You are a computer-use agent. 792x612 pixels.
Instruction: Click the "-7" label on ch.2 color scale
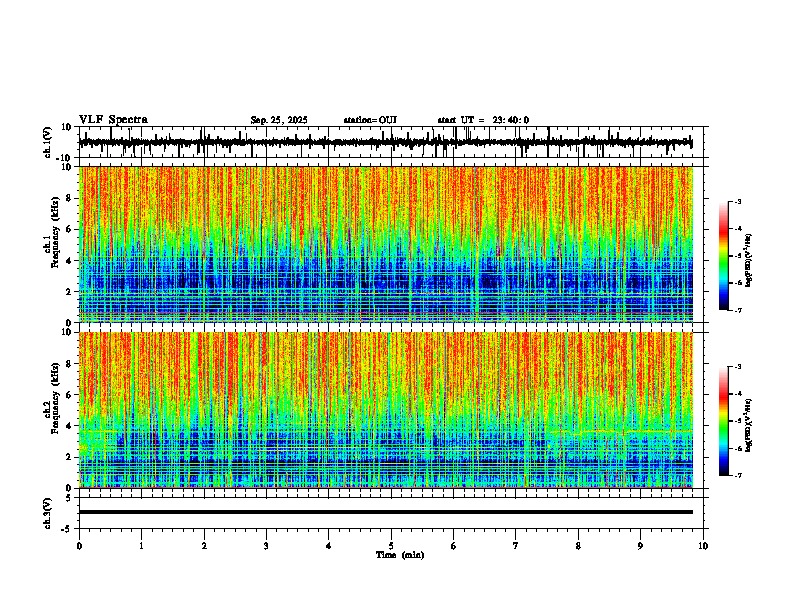pyautogui.click(x=738, y=476)
